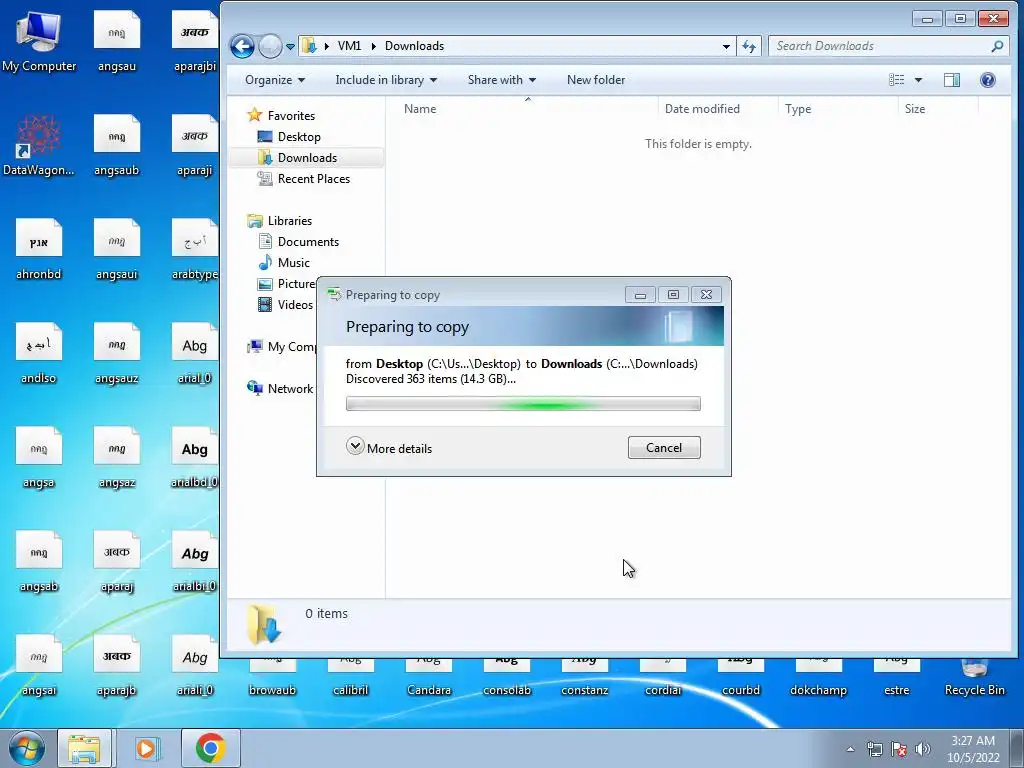Open Recent Places in navigation pane

coord(304,179)
